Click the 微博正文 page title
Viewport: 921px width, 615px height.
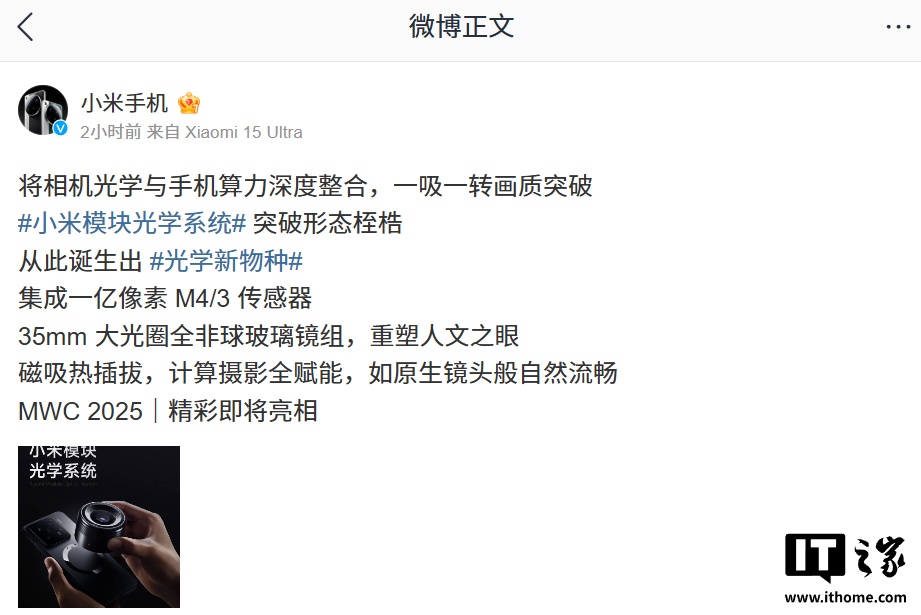click(461, 27)
